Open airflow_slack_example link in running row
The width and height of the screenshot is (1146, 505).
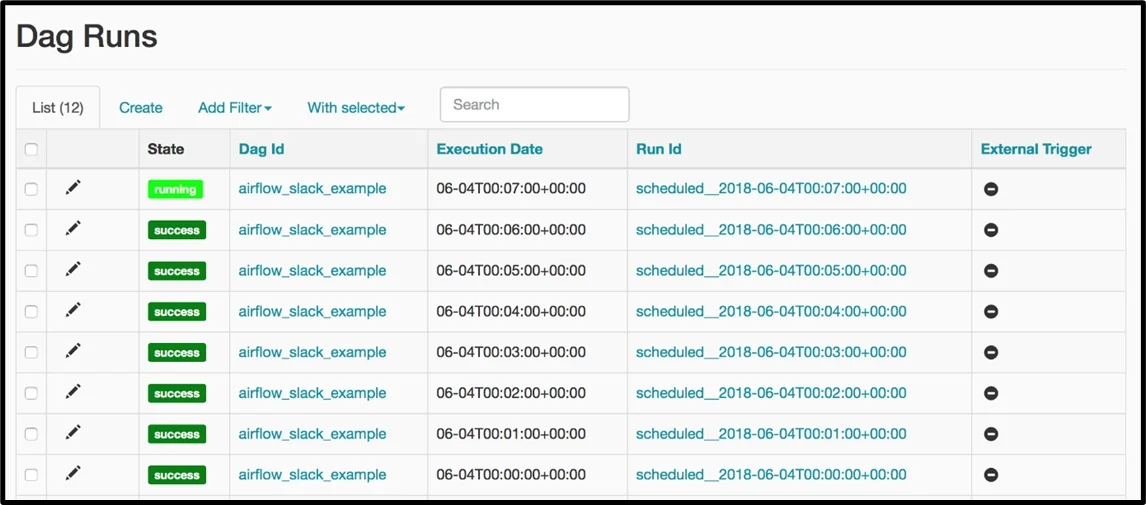point(312,189)
